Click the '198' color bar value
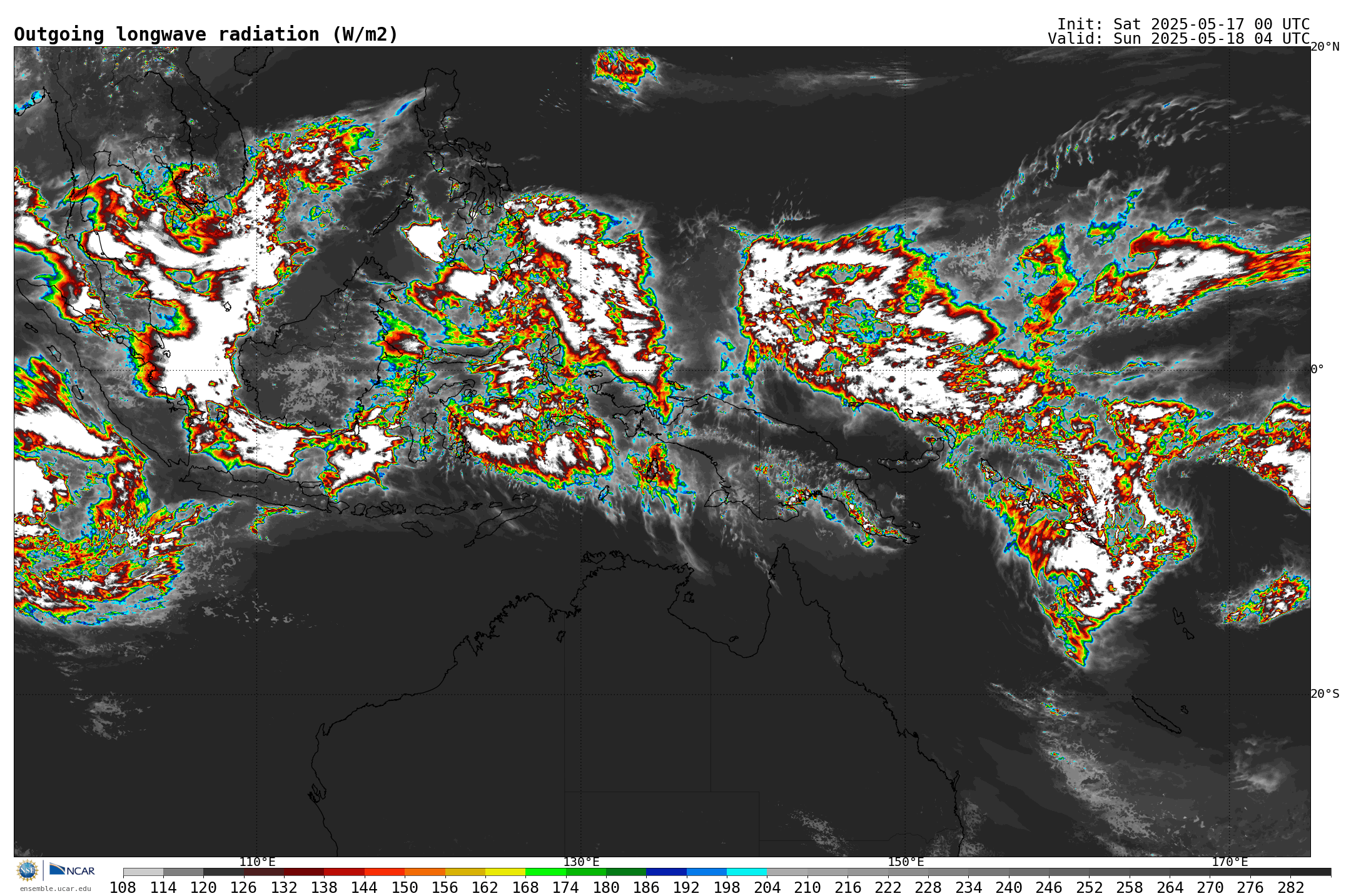The image size is (1351, 896). point(727,888)
